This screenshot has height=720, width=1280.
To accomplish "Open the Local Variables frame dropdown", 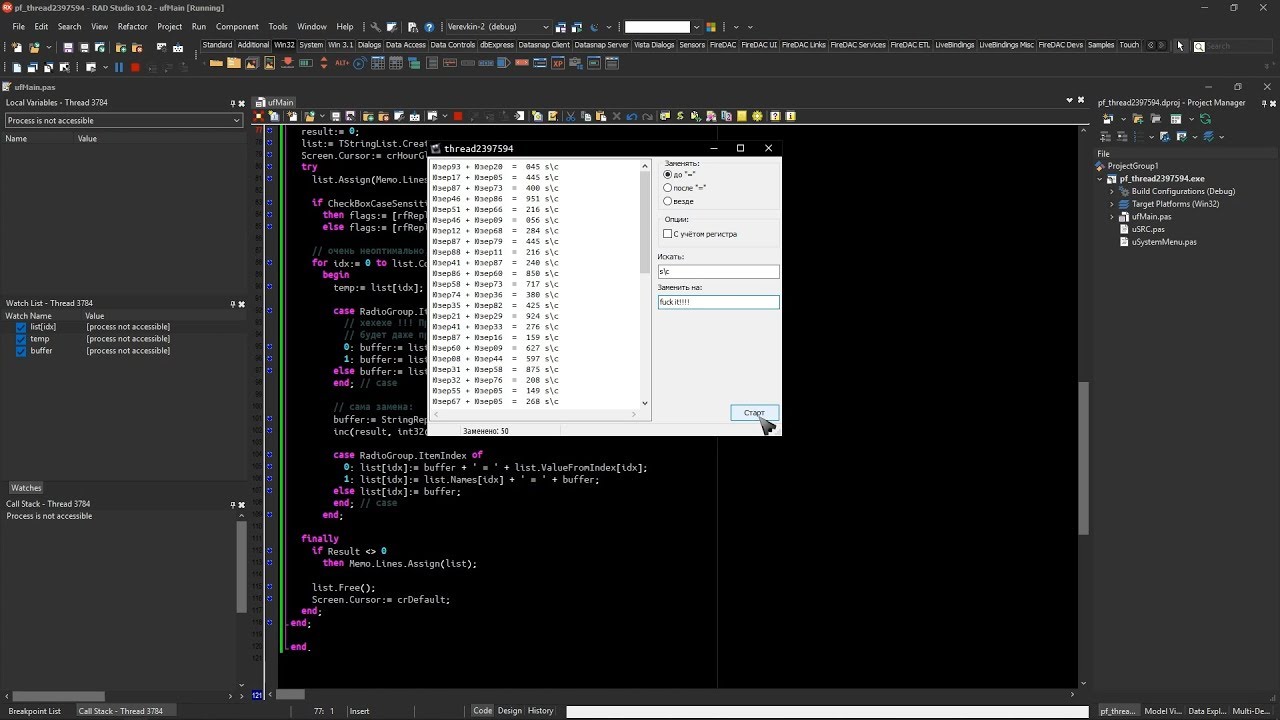I will pyautogui.click(x=236, y=121).
